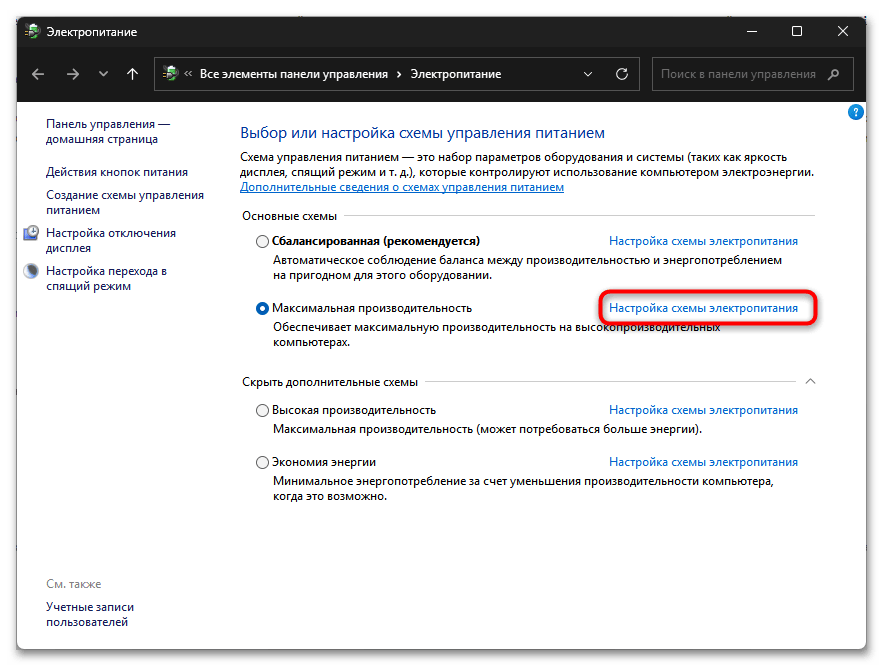Viewport: 883px width, 666px height.
Task: Open plan settings for Максимальная производительность
Action: point(703,308)
